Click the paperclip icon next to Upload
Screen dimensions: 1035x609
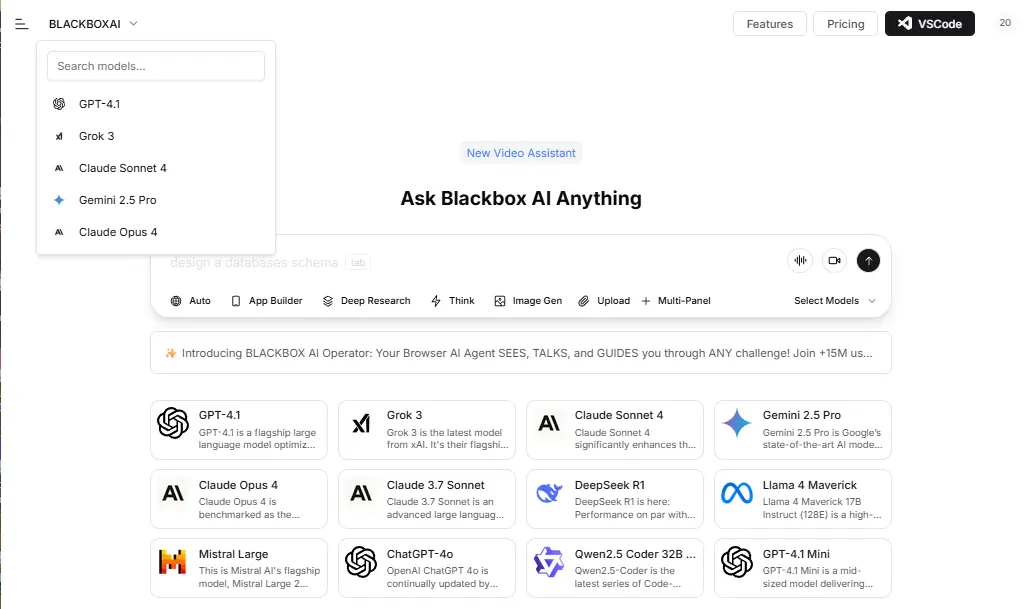584,301
